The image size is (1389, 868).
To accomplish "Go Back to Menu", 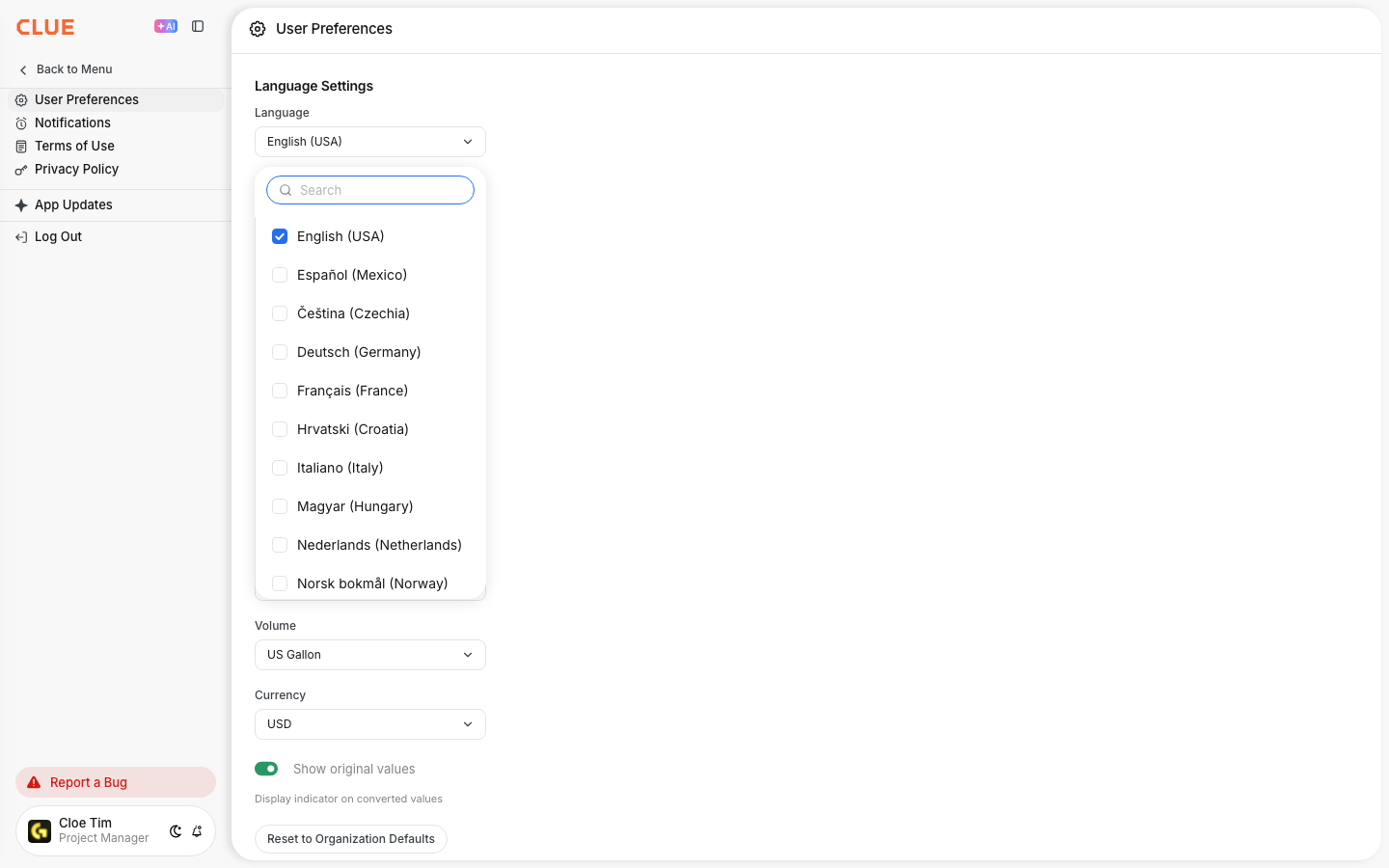I will [x=66, y=69].
